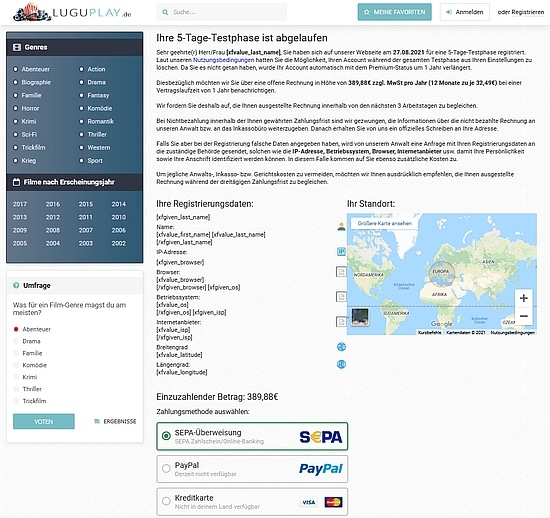The width and height of the screenshot is (550, 518).
Task: Click the calendar icon beside Filme nach Erscheinungsjahr
Action: click(x=16, y=182)
